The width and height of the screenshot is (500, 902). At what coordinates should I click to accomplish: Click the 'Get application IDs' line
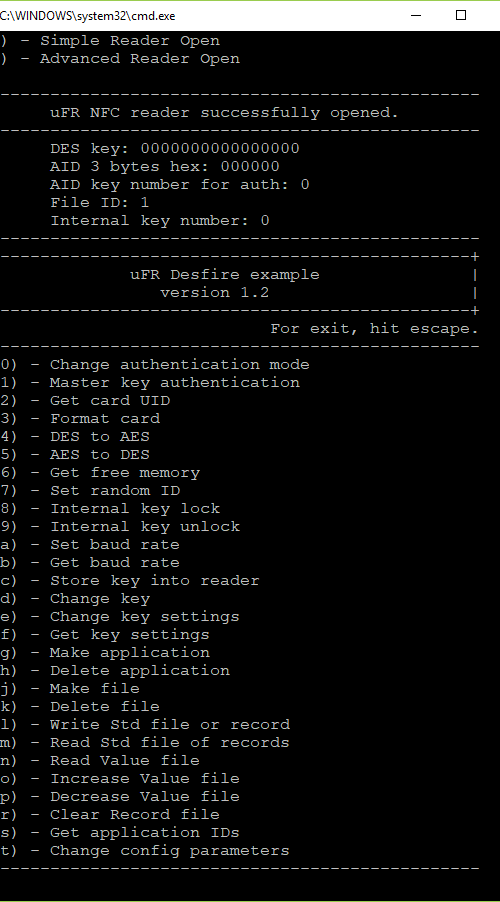point(120,832)
